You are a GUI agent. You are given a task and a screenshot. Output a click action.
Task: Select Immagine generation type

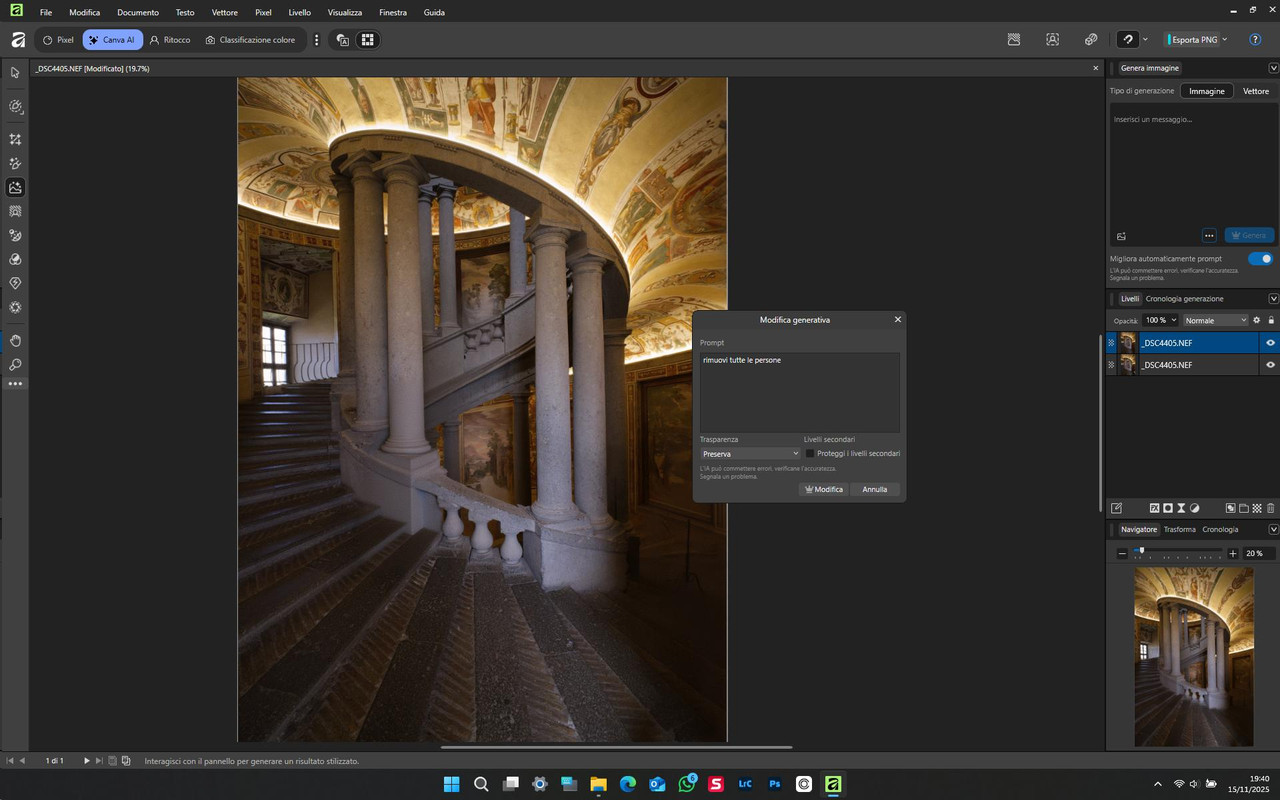pyautogui.click(x=1207, y=91)
